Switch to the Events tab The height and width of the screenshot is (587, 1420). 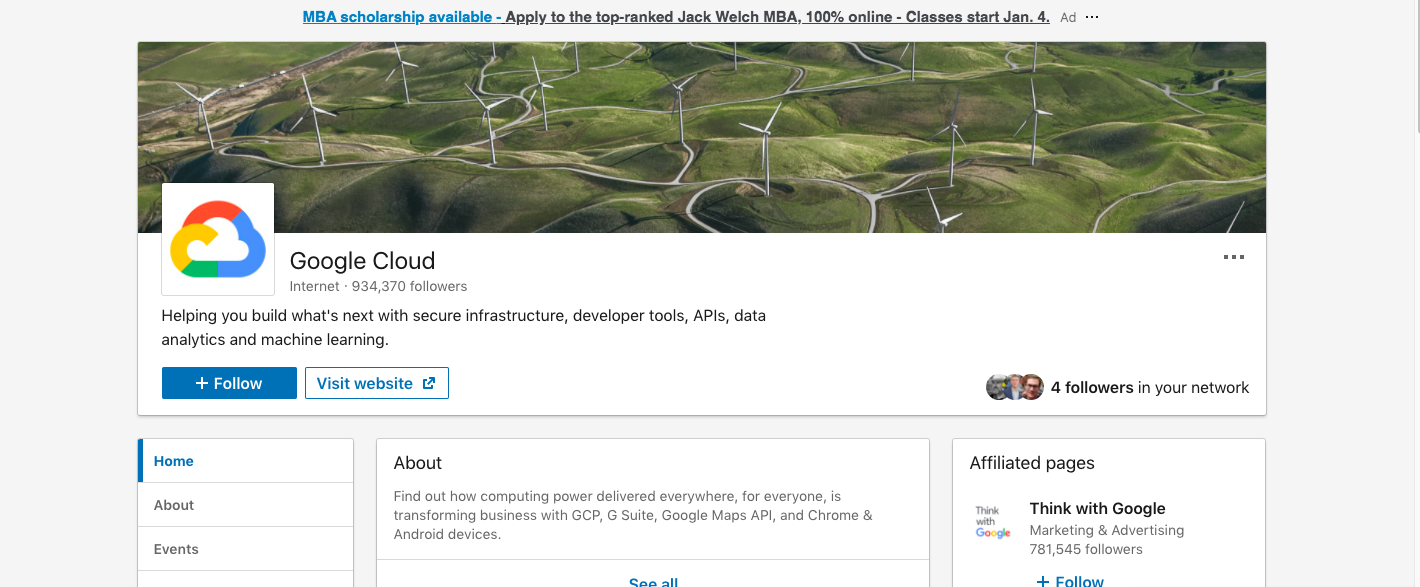[x=176, y=549]
